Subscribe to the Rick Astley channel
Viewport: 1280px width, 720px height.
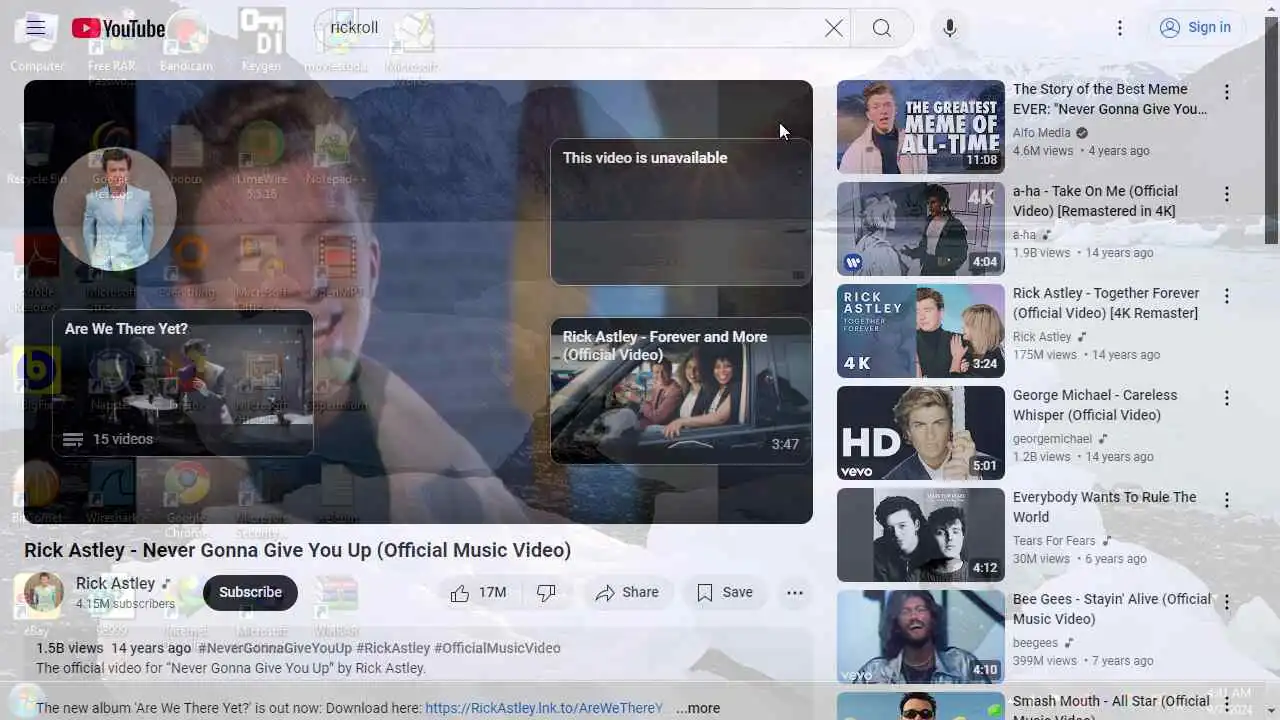click(250, 593)
